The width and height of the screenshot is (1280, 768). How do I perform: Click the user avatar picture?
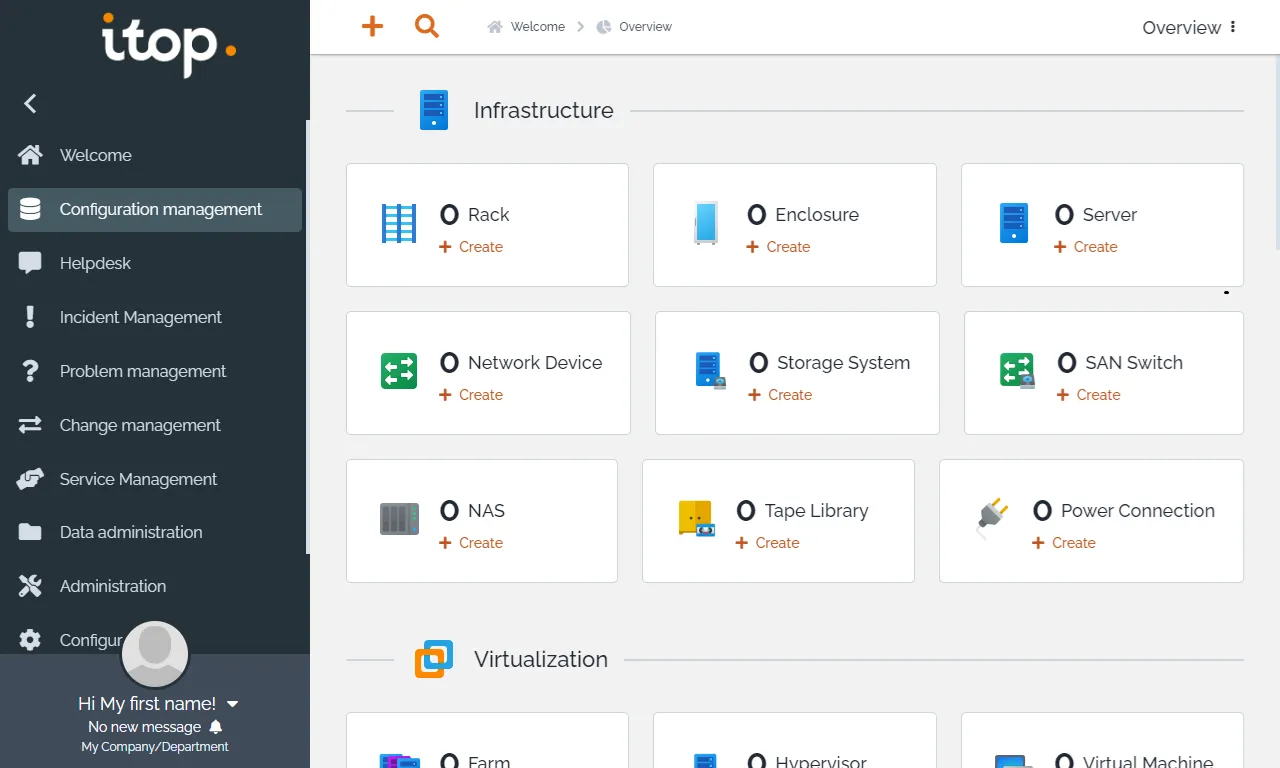155,655
